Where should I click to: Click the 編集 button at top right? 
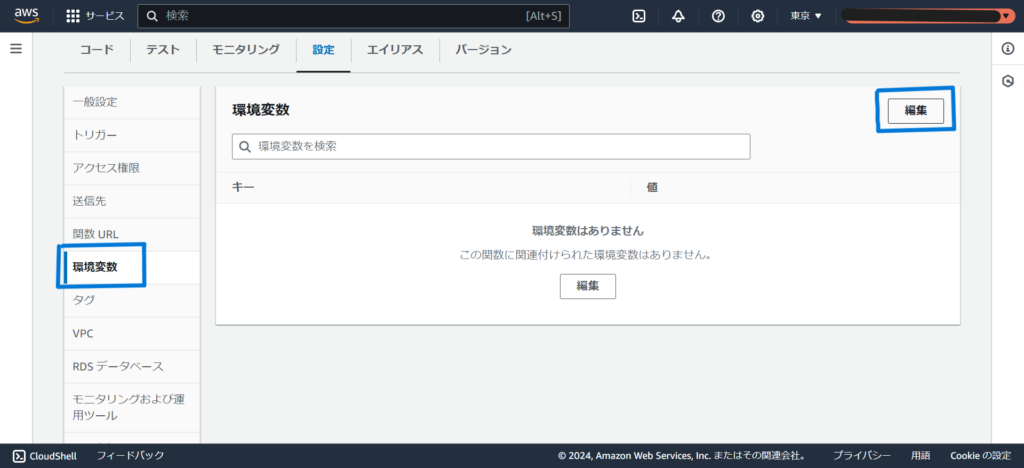[915, 110]
